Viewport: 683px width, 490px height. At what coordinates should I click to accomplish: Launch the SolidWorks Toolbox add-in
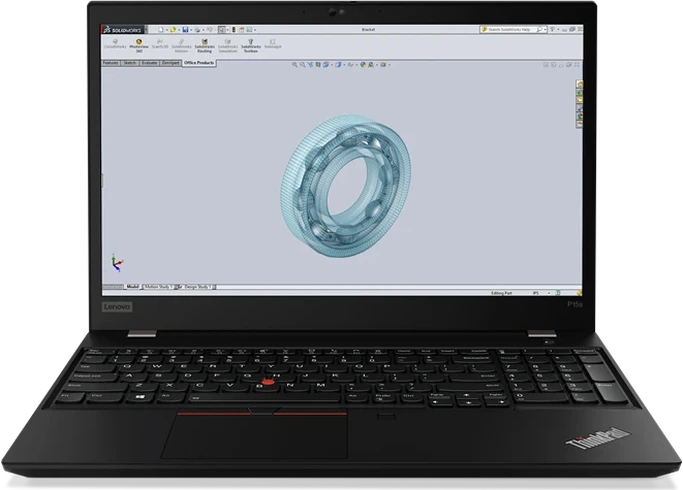coord(252,47)
